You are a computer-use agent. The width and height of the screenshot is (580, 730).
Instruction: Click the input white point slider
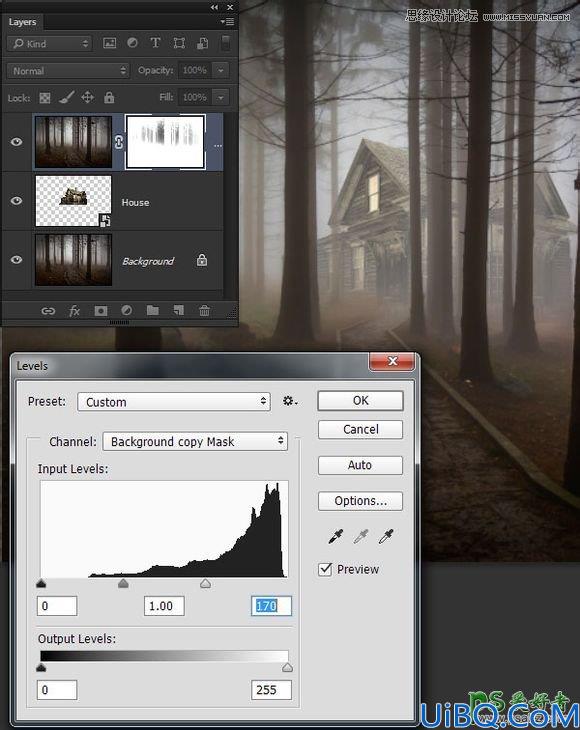(x=205, y=583)
